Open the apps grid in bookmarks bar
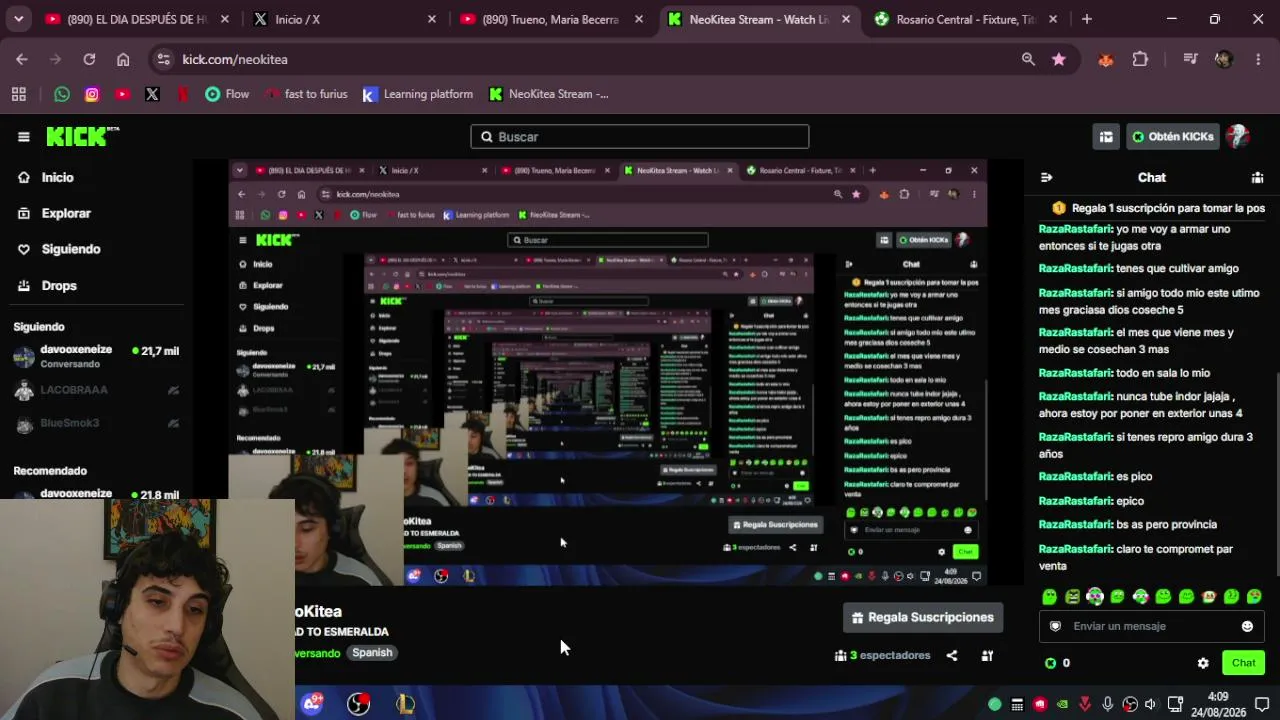Image resolution: width=1280 pixels, height=720 pixels. pyautogui.click(x=18, y=94)
